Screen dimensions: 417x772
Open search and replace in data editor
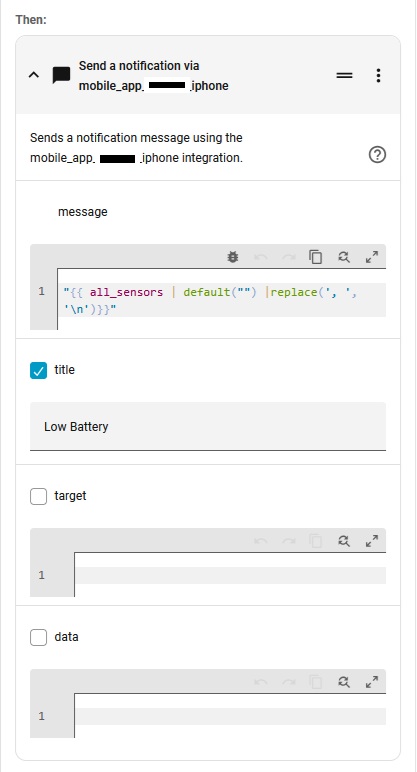[x=344, y=682]
